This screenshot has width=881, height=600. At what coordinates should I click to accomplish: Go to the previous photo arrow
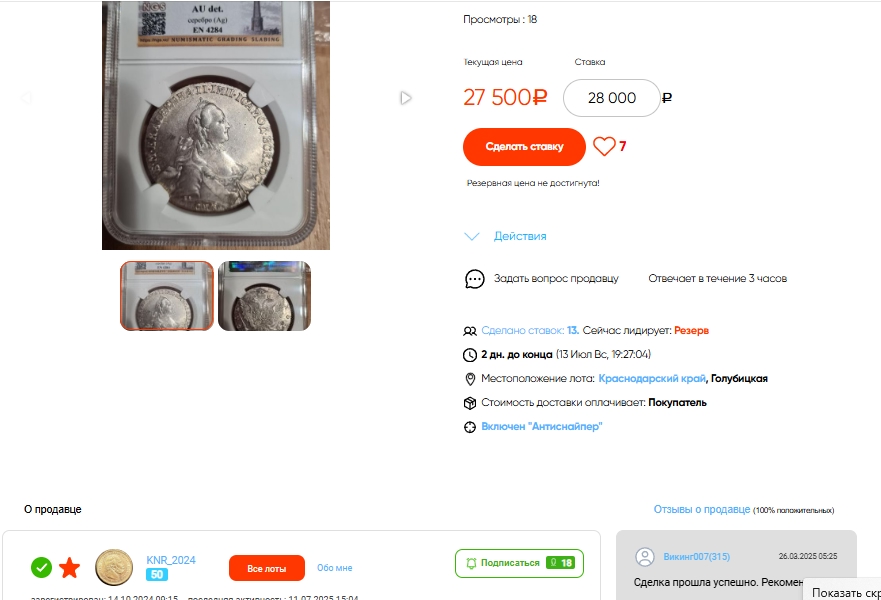pyautogui.click(x=26, y=98)
